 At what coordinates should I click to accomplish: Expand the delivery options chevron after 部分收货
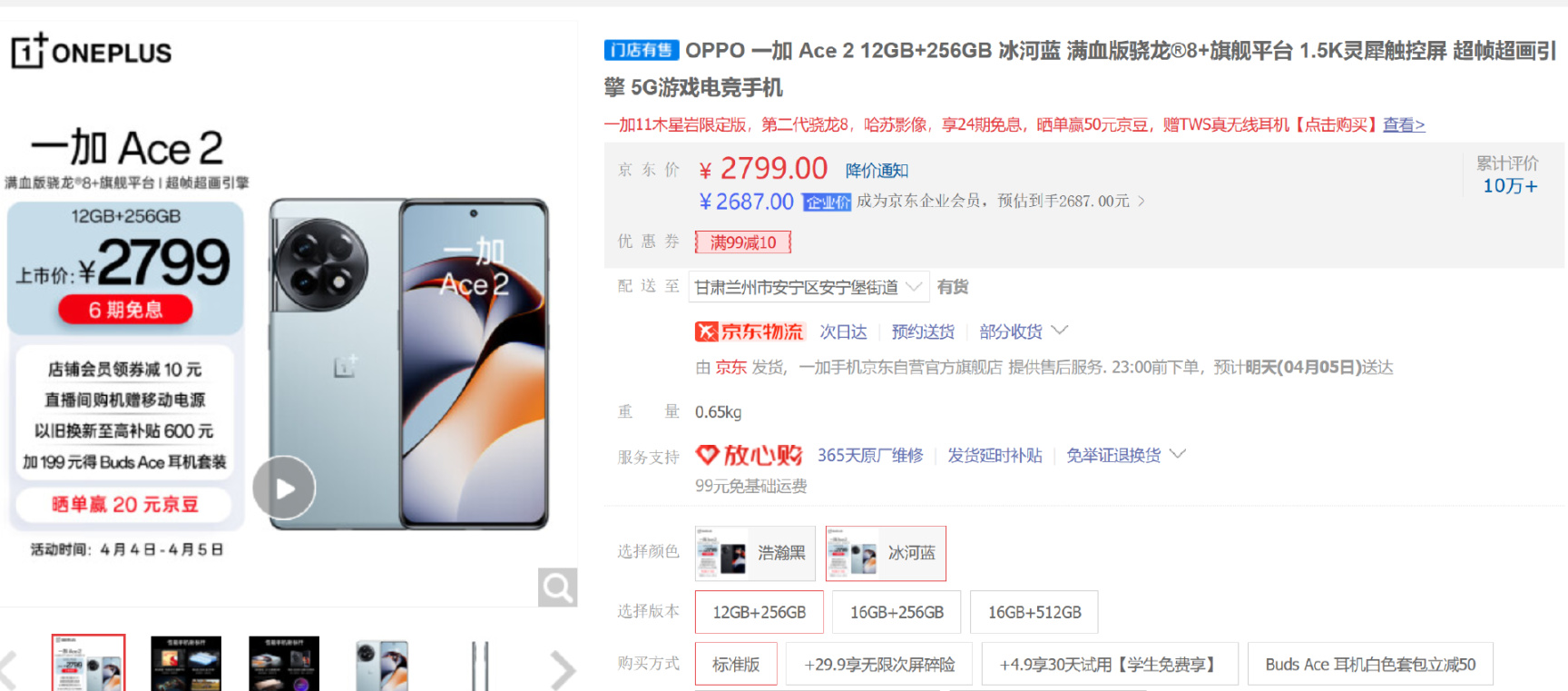1060,331
